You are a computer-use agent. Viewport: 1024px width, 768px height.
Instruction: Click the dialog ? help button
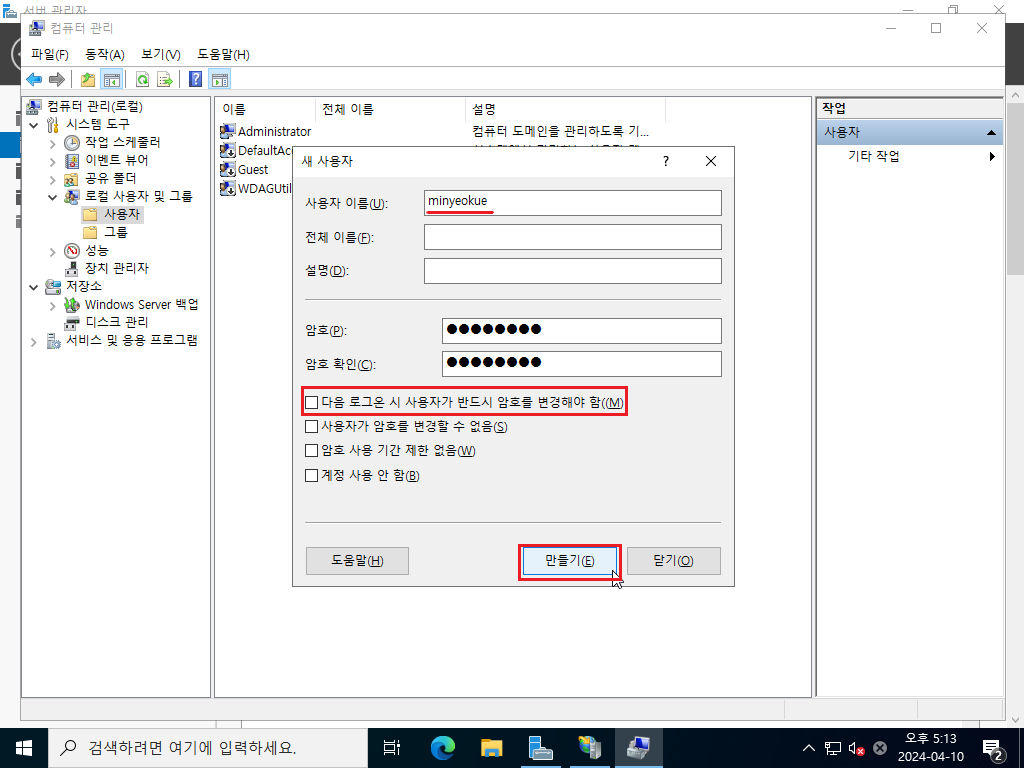[665, 161]
